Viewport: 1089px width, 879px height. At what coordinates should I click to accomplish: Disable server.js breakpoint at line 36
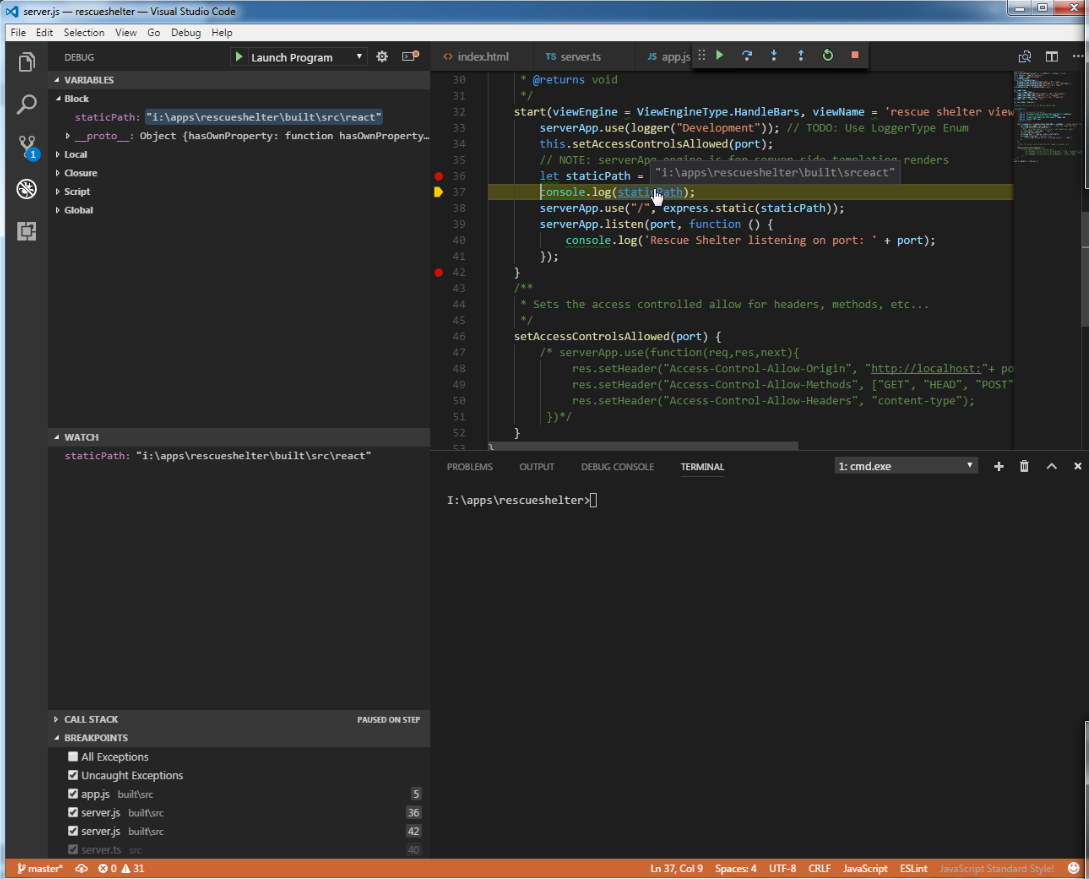73,812
